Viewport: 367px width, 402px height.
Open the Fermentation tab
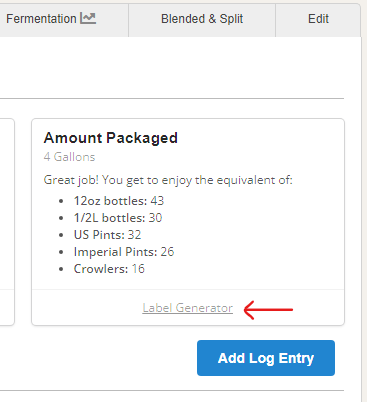(63, 19)
